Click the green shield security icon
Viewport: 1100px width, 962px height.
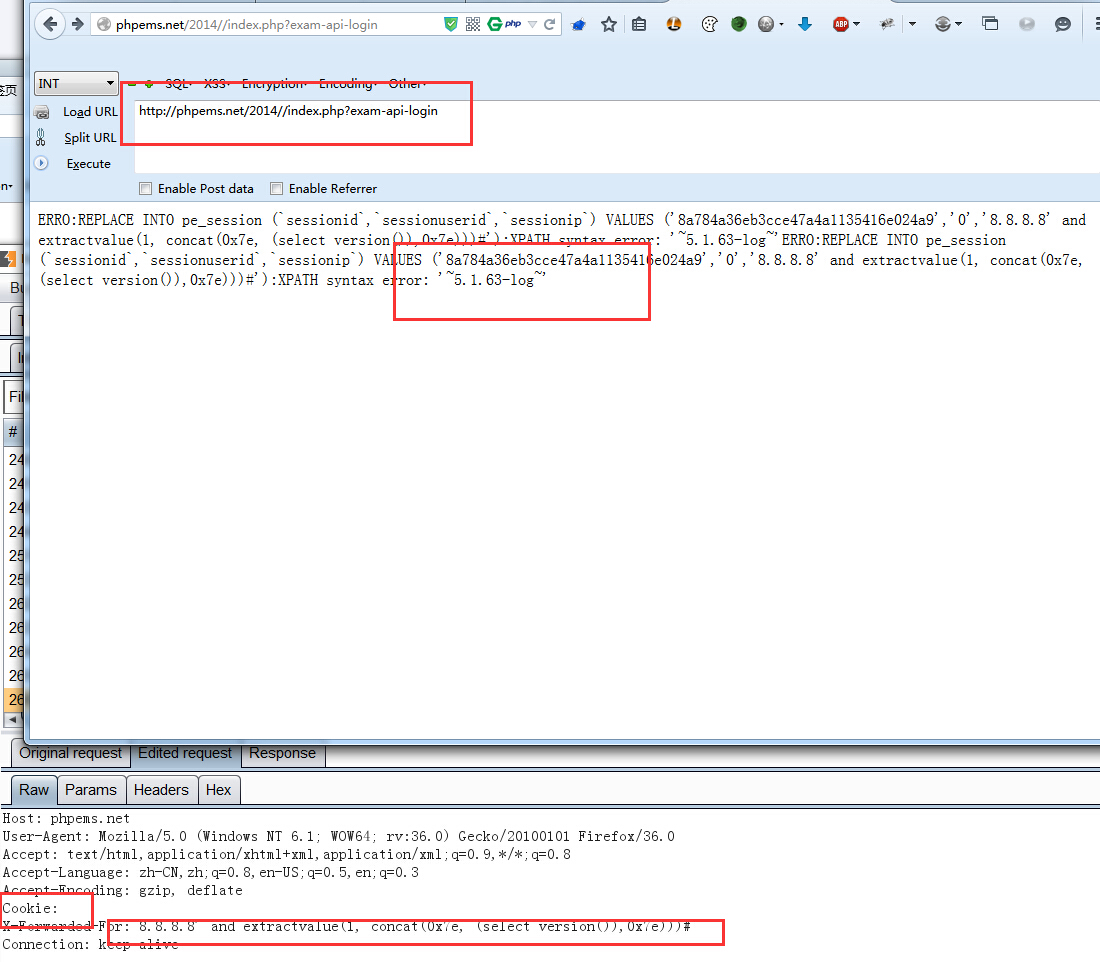coord(451,25)
